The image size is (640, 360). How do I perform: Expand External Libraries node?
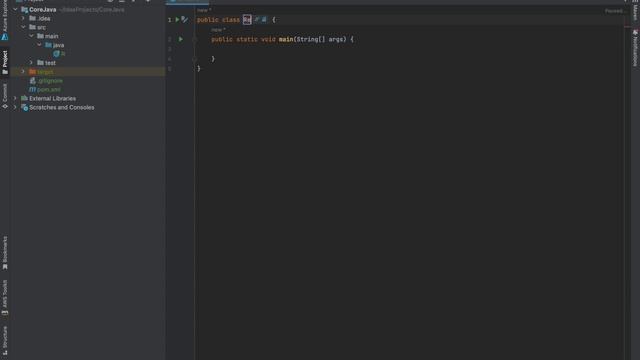pyautogui.click(x=15, y=98)
